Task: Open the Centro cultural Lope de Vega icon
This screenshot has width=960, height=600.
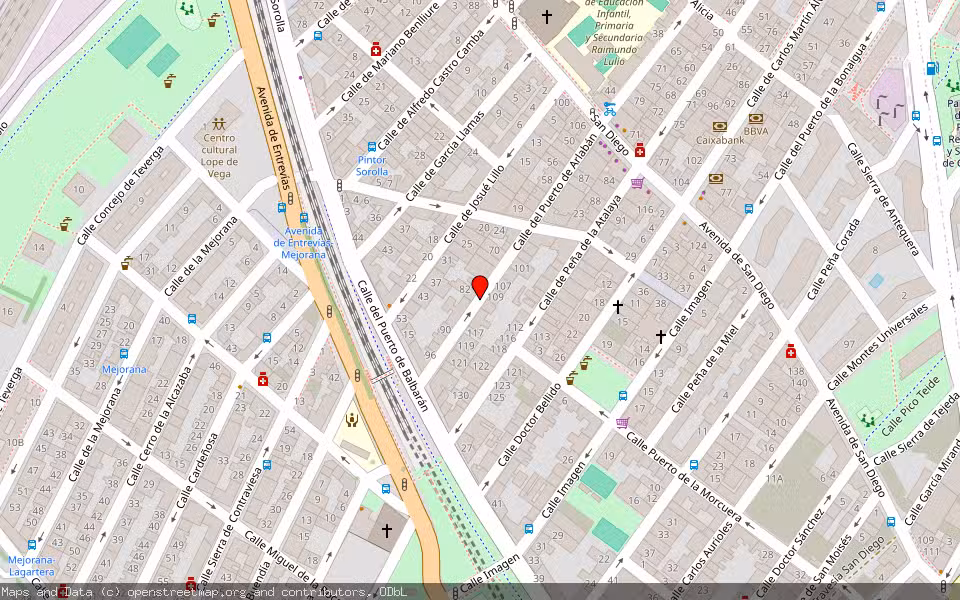Action: point(219,124)
